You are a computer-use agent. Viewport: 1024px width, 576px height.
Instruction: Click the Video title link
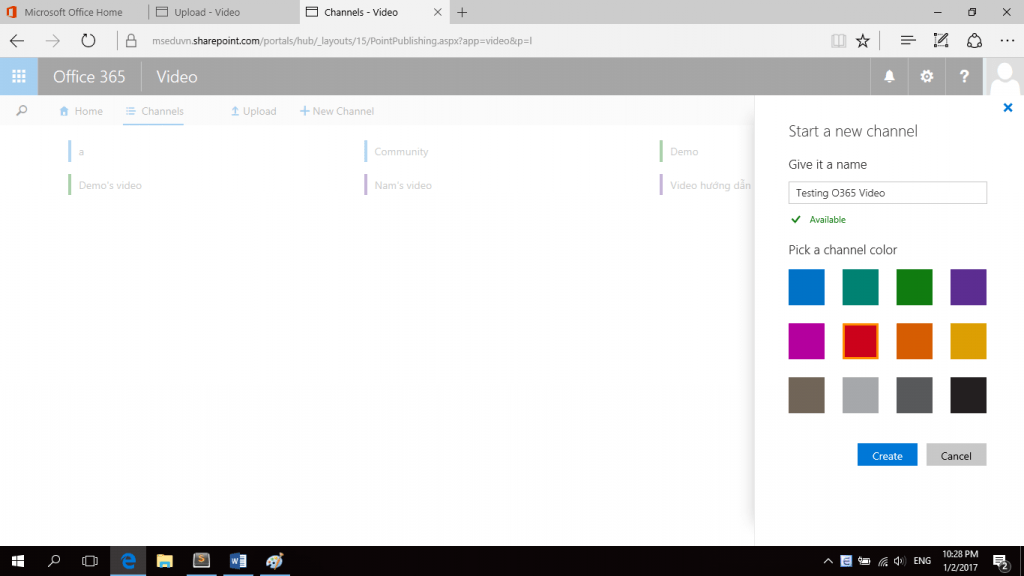coord(176,76)
